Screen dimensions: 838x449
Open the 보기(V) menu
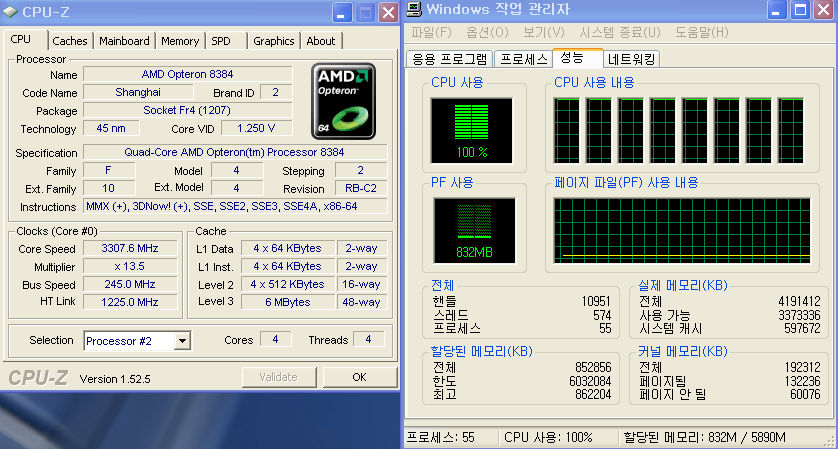click(544, 33)
